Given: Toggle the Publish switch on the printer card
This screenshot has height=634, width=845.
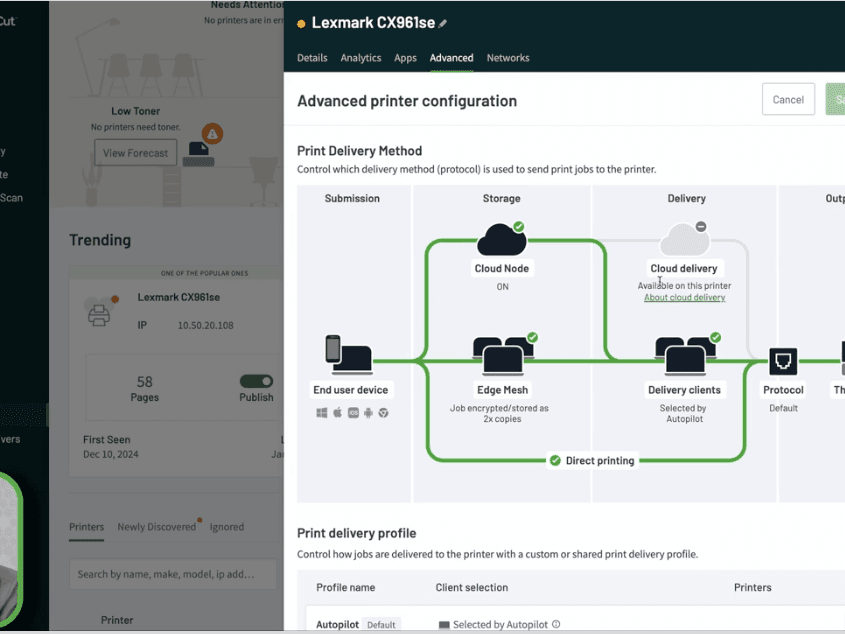Looking at the screenshot, I should coord(257,381).
